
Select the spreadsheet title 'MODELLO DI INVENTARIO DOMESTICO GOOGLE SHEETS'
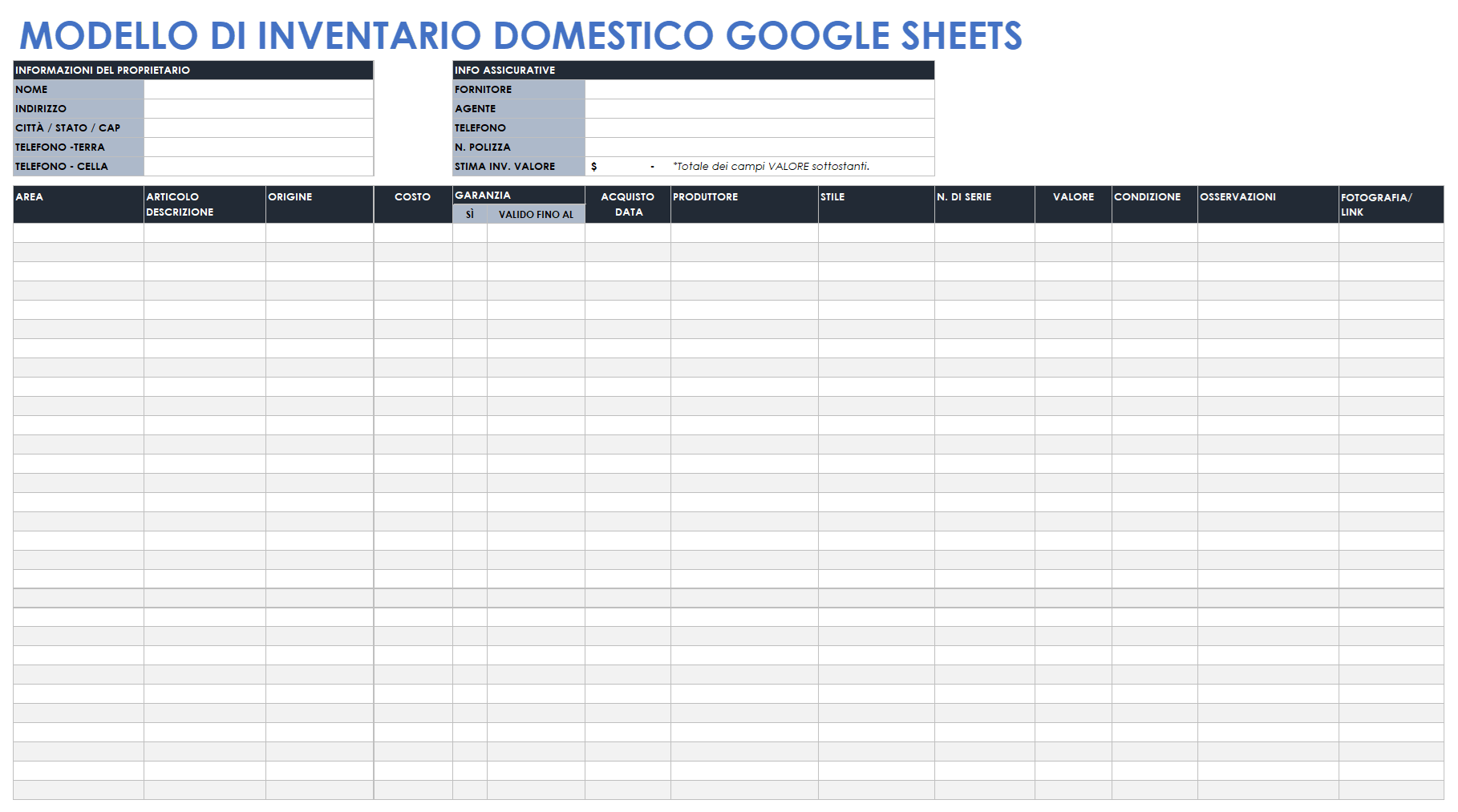[x=520, y=36]
